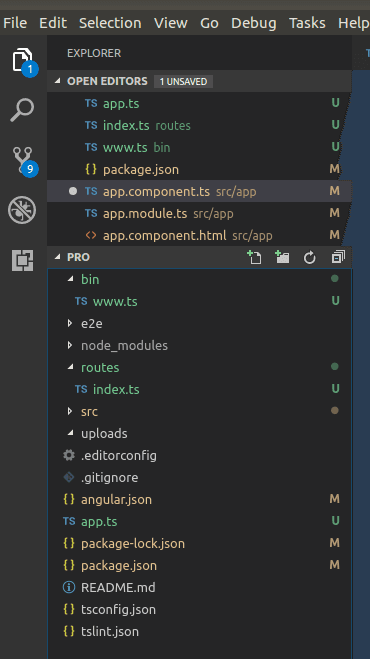The height and width of the screenshot is (659, 370).
Task: Expand the src folder
Action: (x=70, y=411)
